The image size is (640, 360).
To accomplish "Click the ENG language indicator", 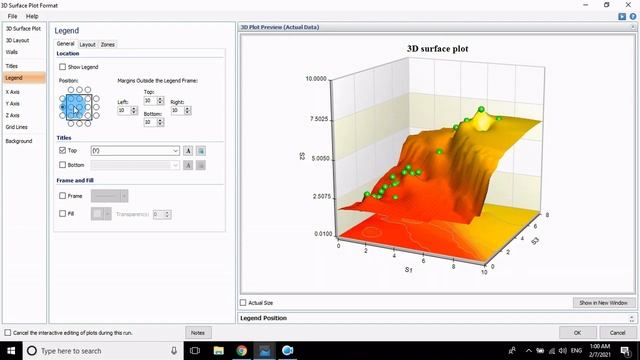I will tap(576, 351).
